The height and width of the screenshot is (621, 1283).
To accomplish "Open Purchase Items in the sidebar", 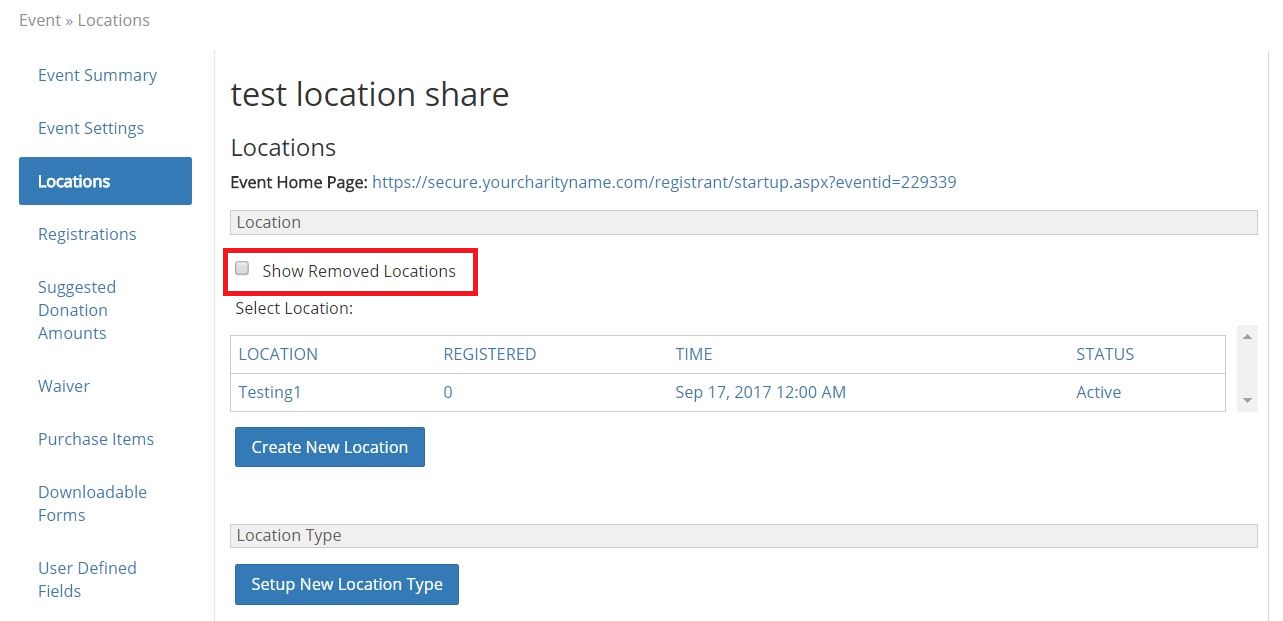I will click(96, 439).
